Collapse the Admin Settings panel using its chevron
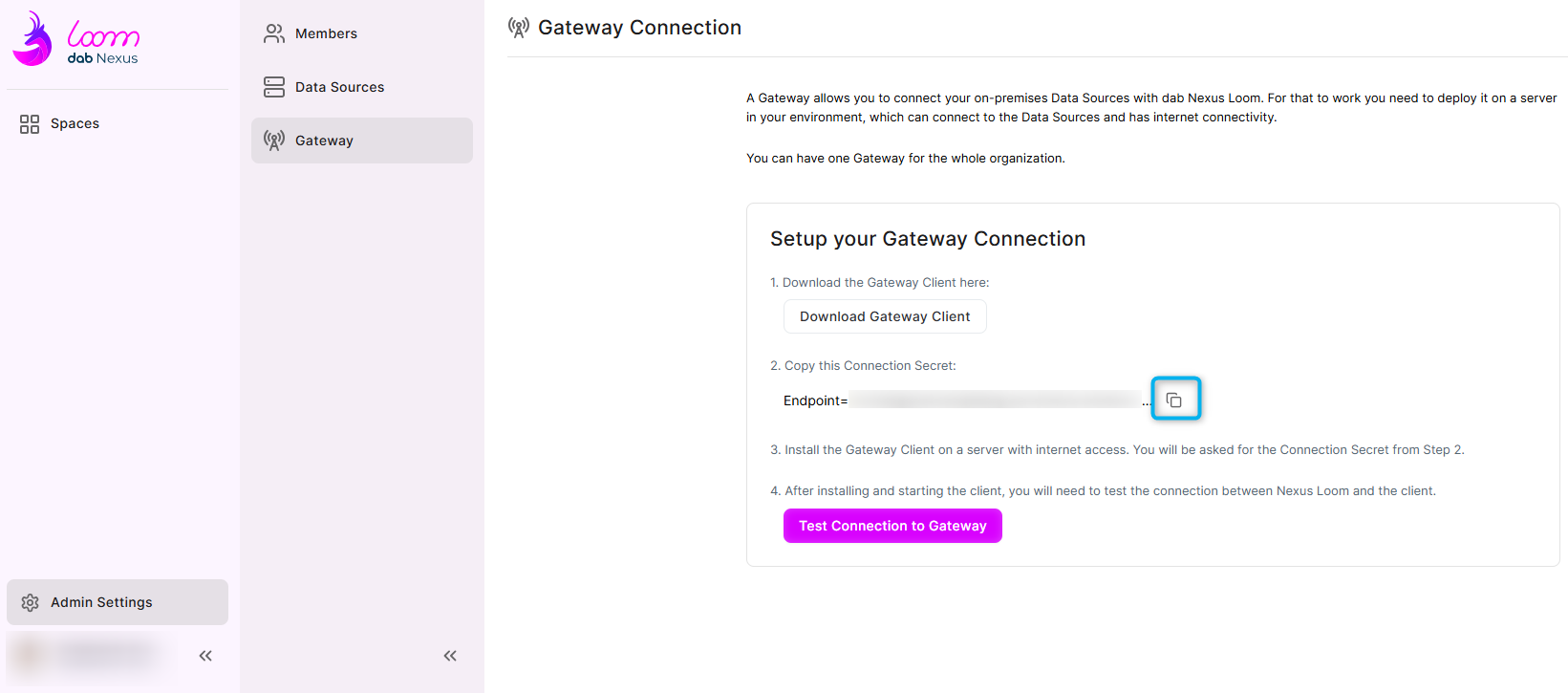This screenshot has width=1568, height=693. pos(450,656)
